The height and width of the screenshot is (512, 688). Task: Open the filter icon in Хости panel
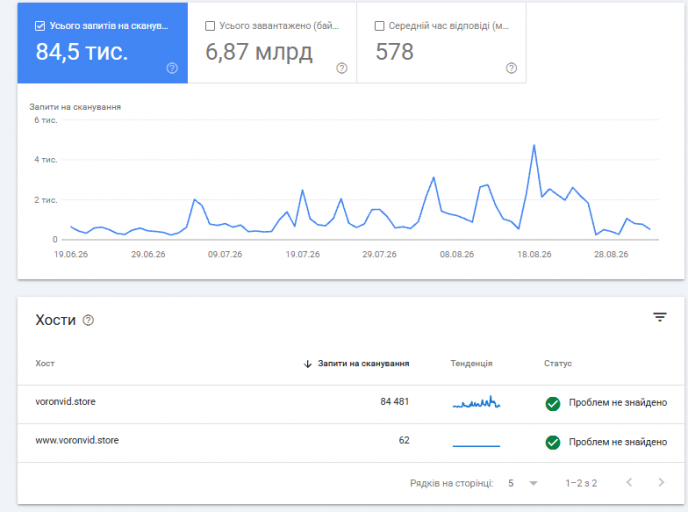click(x=659, y=317)
